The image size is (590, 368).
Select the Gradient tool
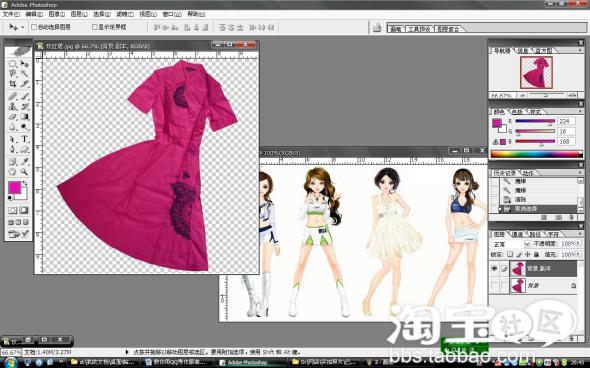coord(24,117)
